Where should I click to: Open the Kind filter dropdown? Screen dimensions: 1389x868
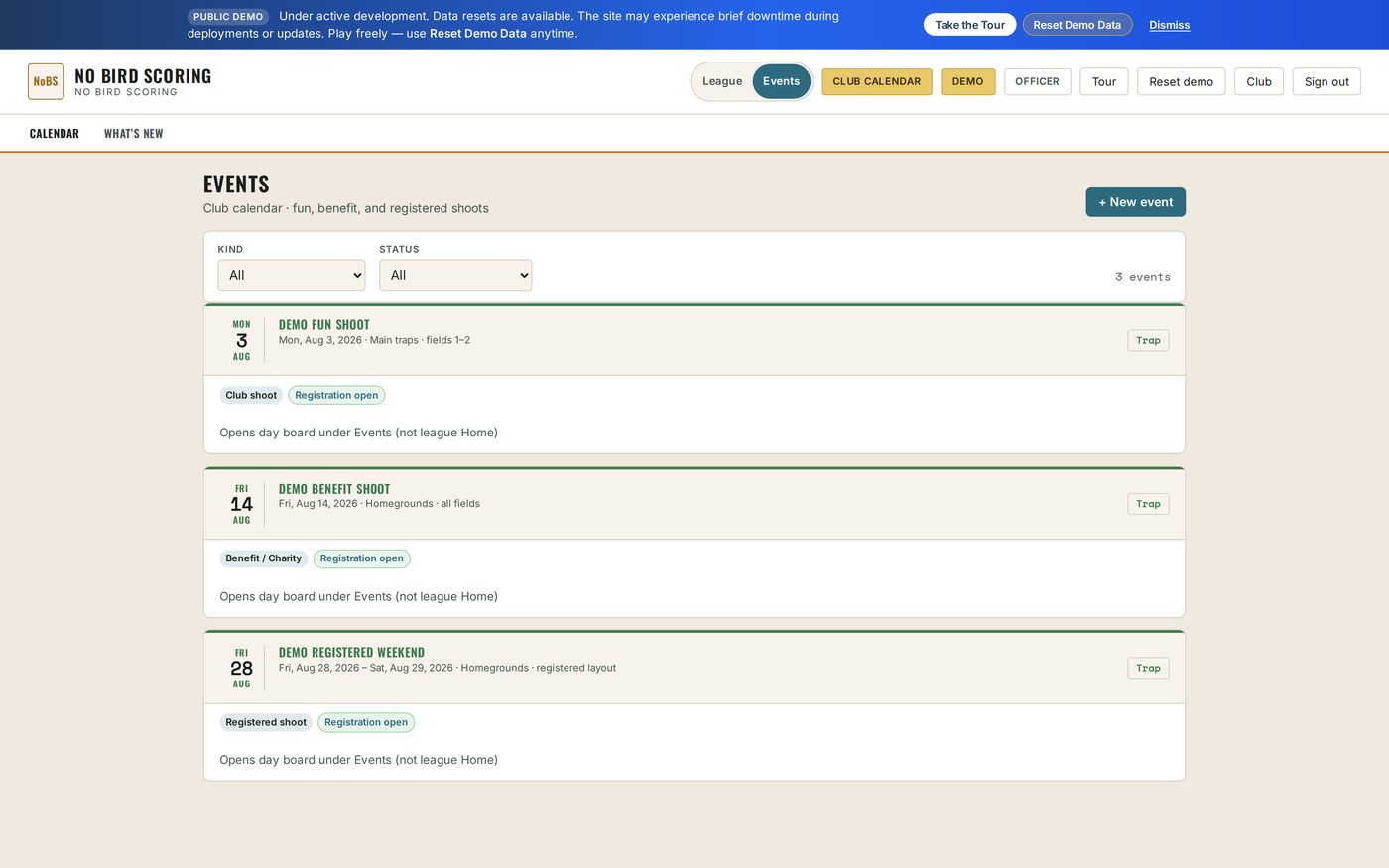[292, 275]
